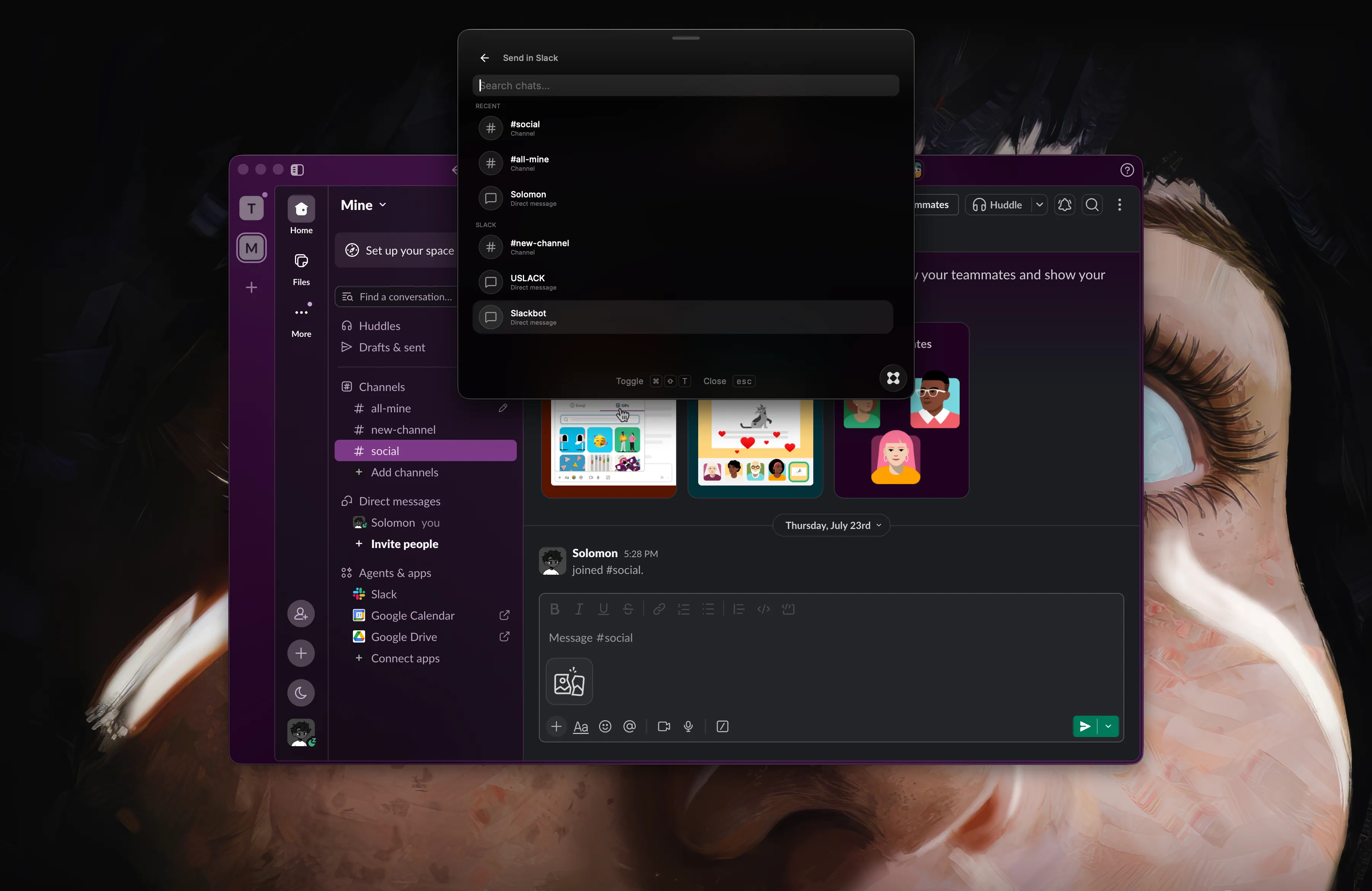Search in channel magnifier icon
Viewport: 1372px width, 891px height.
click(x=1092, y=205)
